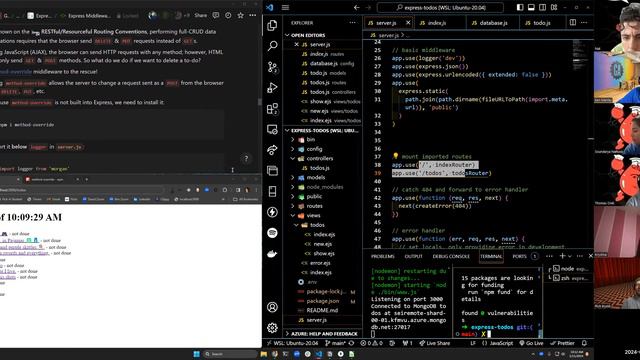Click the Live Share status bar button

click(436, 343)
